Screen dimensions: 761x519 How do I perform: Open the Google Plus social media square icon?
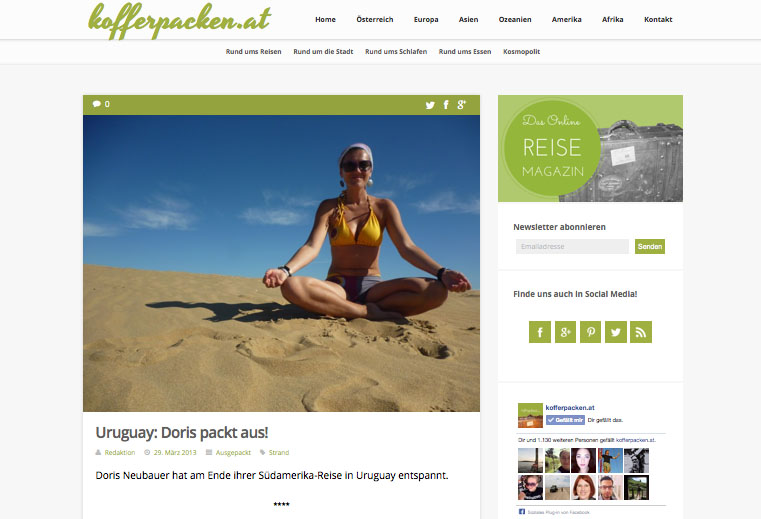(x=565, y=332)
